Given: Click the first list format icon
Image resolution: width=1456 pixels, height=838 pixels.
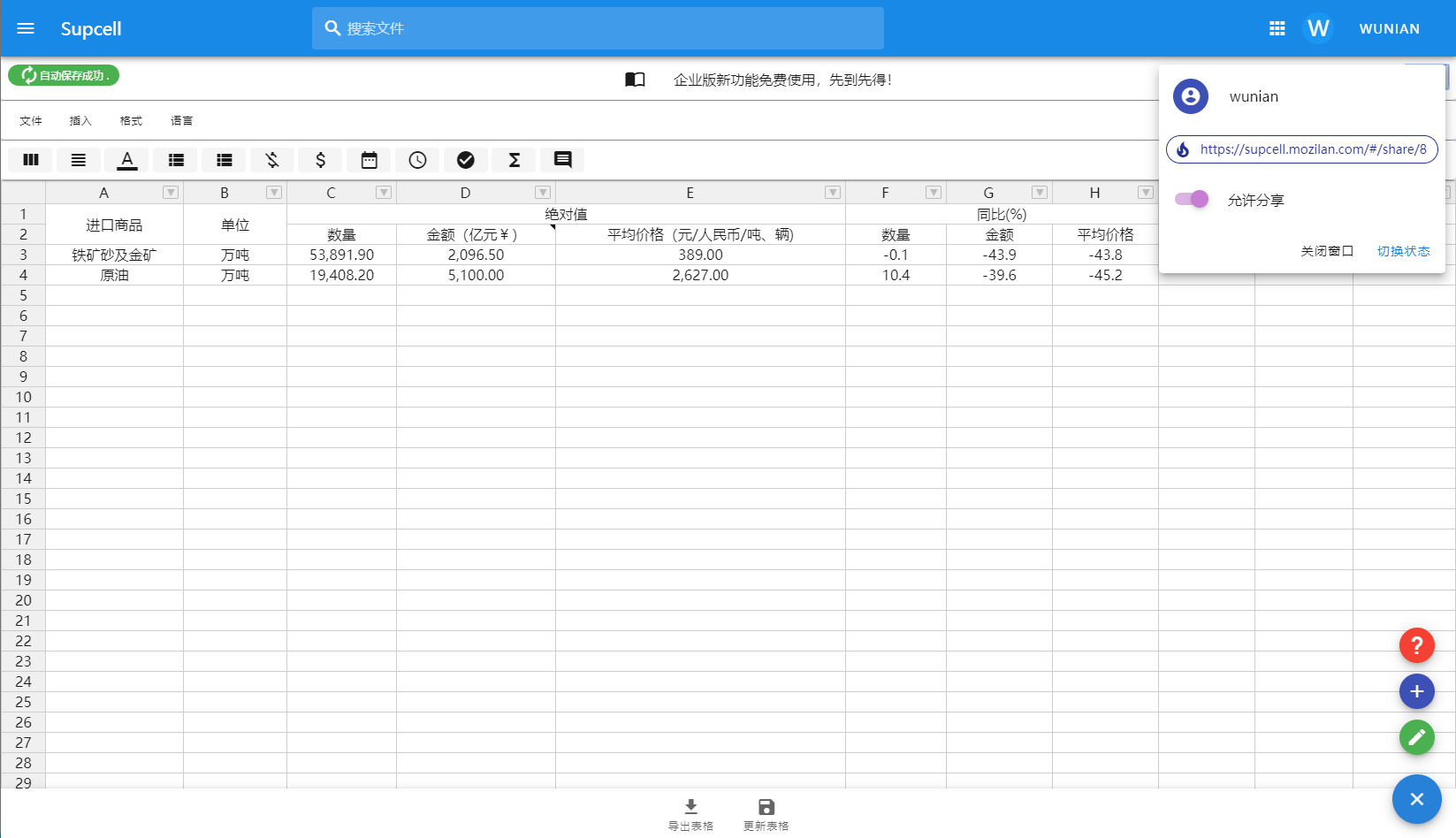Looking at the screenshot, I should coord(176,160).
